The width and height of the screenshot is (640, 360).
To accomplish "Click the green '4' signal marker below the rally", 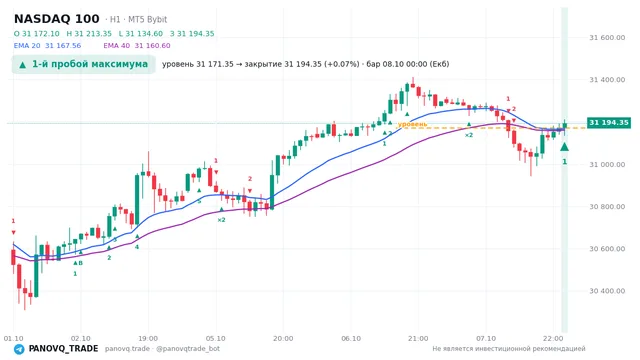I will coord(137,247).
